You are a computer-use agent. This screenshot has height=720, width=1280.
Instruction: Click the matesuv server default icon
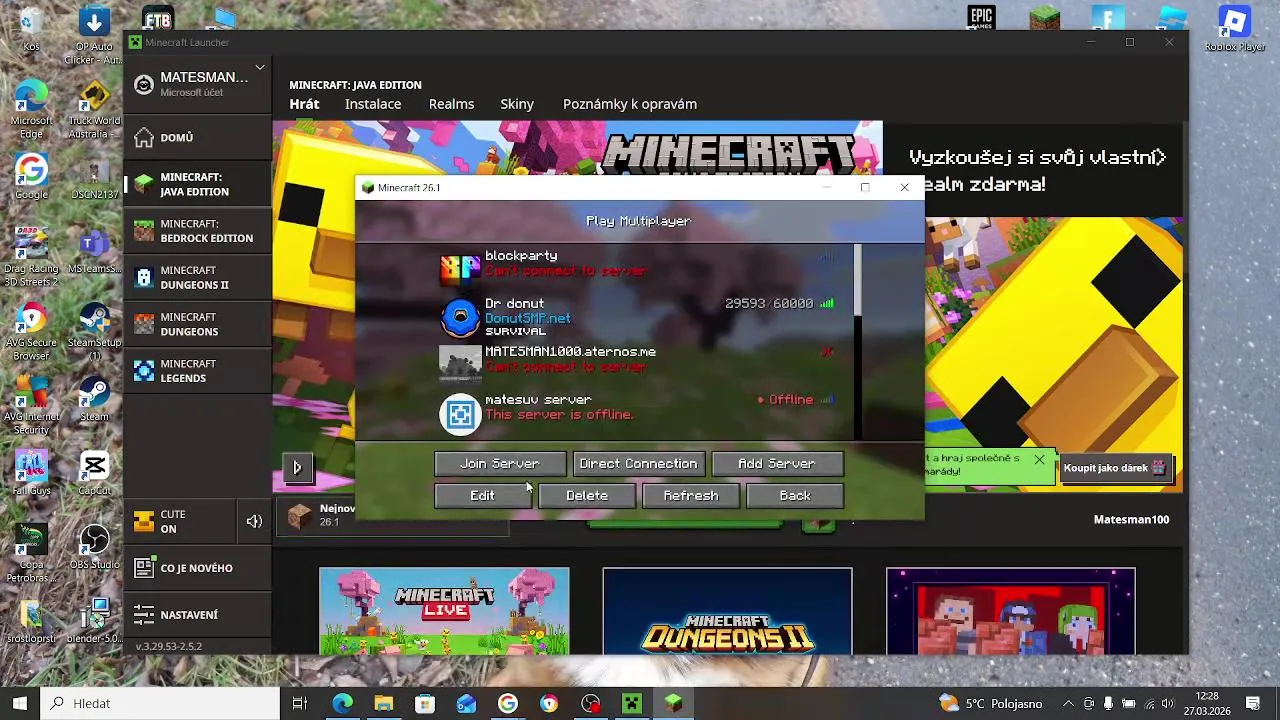(x=460, y=414)
